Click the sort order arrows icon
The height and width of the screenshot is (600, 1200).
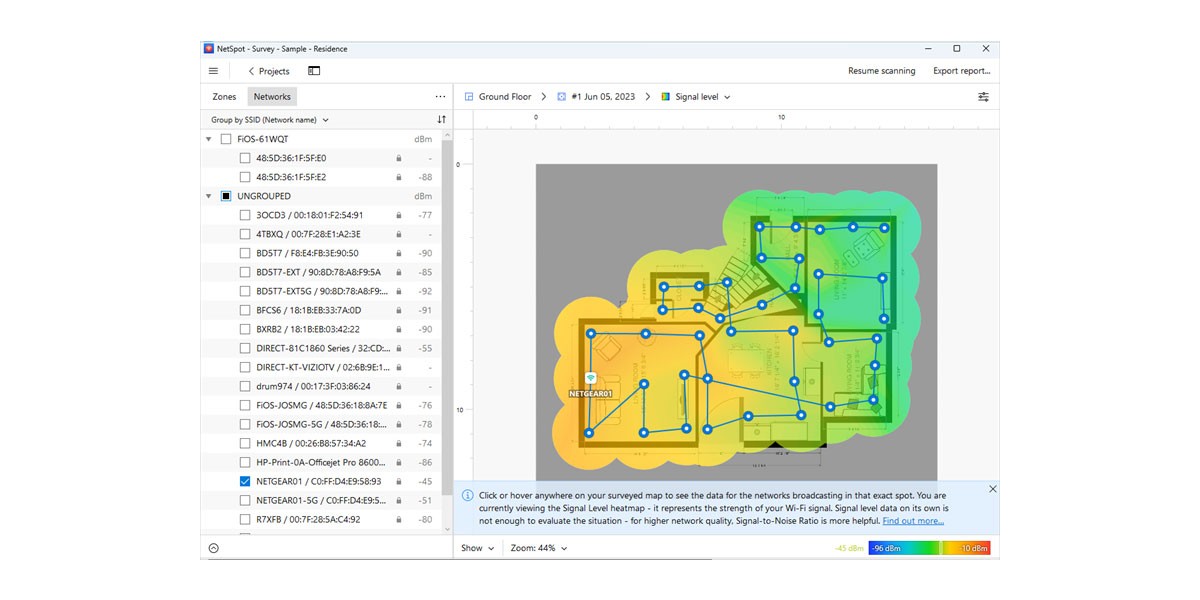point(441,119)
